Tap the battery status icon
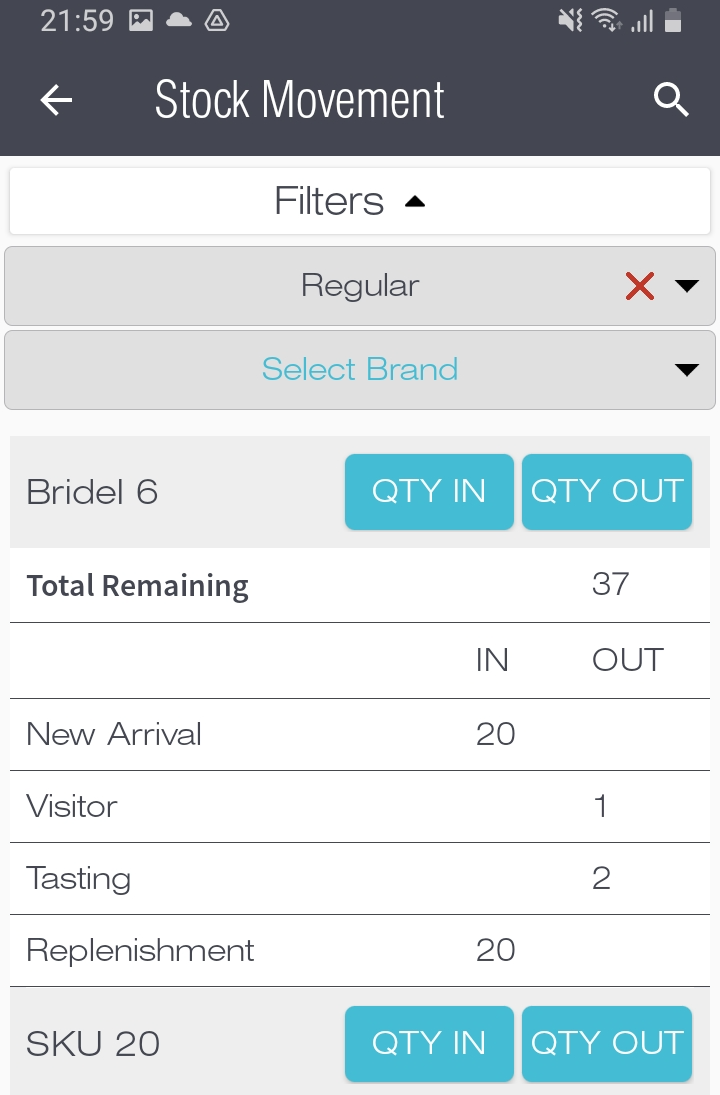Image resolution: width=720 pixels, height=1095 pixels. pos(673,21)
